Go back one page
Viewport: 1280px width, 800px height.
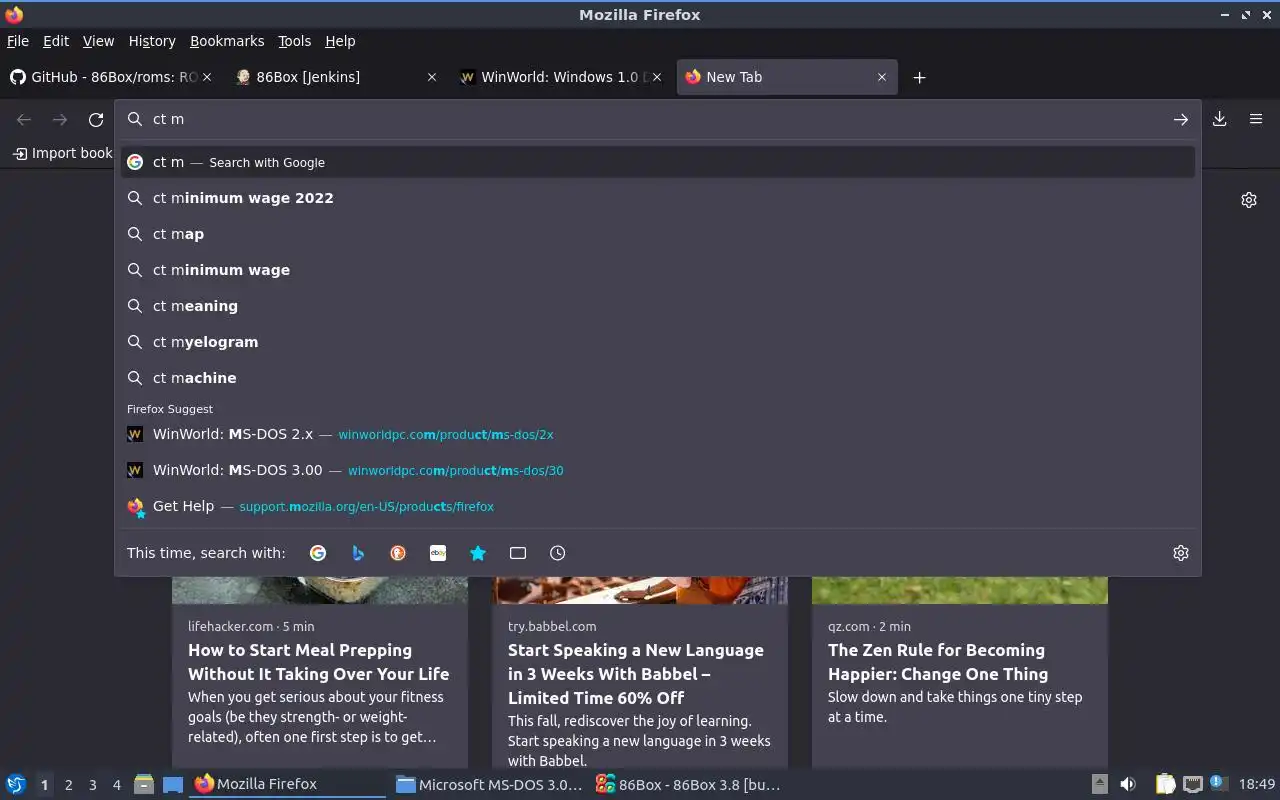click(x=24, y=119)
